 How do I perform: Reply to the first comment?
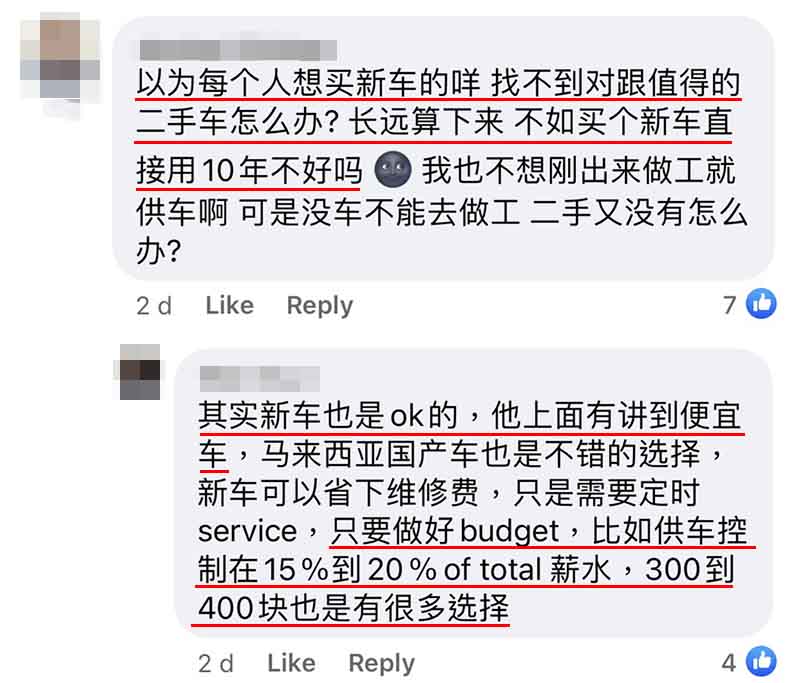pyautogui.click(x=320, y=306)
